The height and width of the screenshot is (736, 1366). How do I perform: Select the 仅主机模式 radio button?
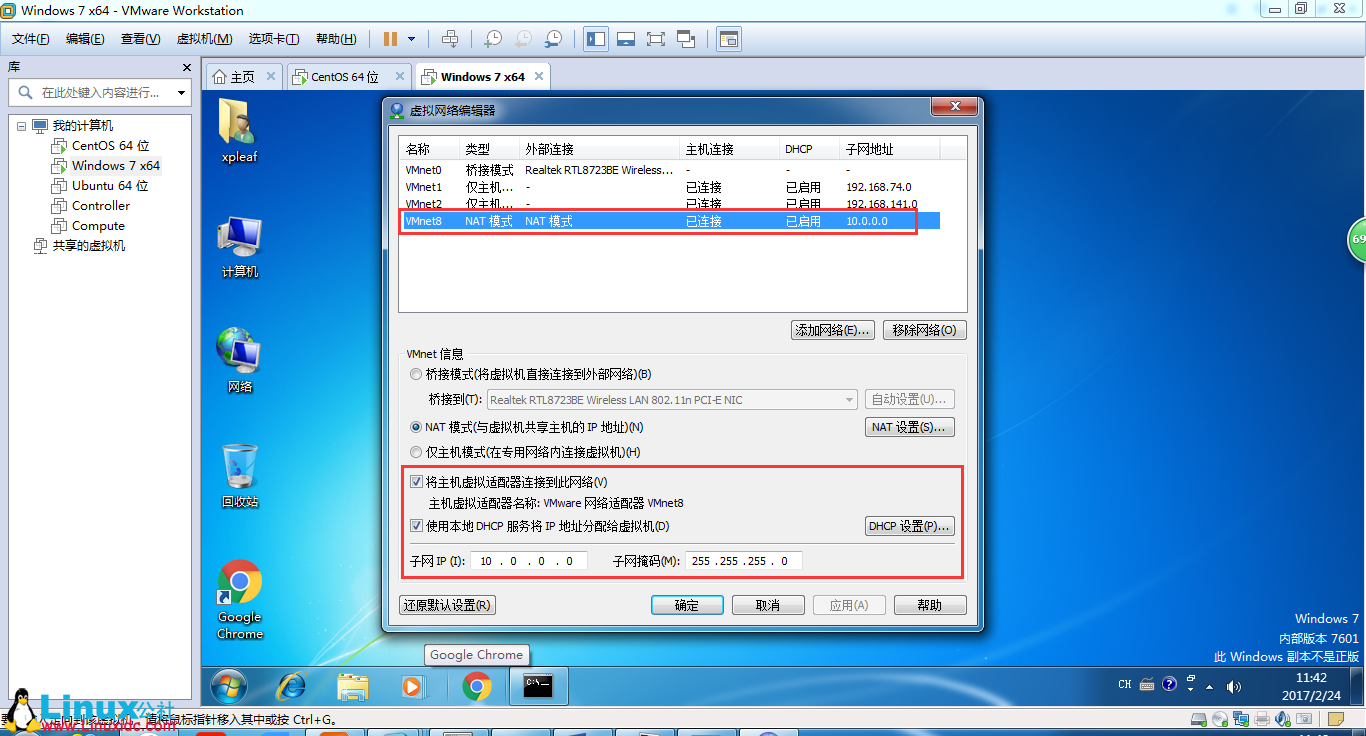coord(416,452)
